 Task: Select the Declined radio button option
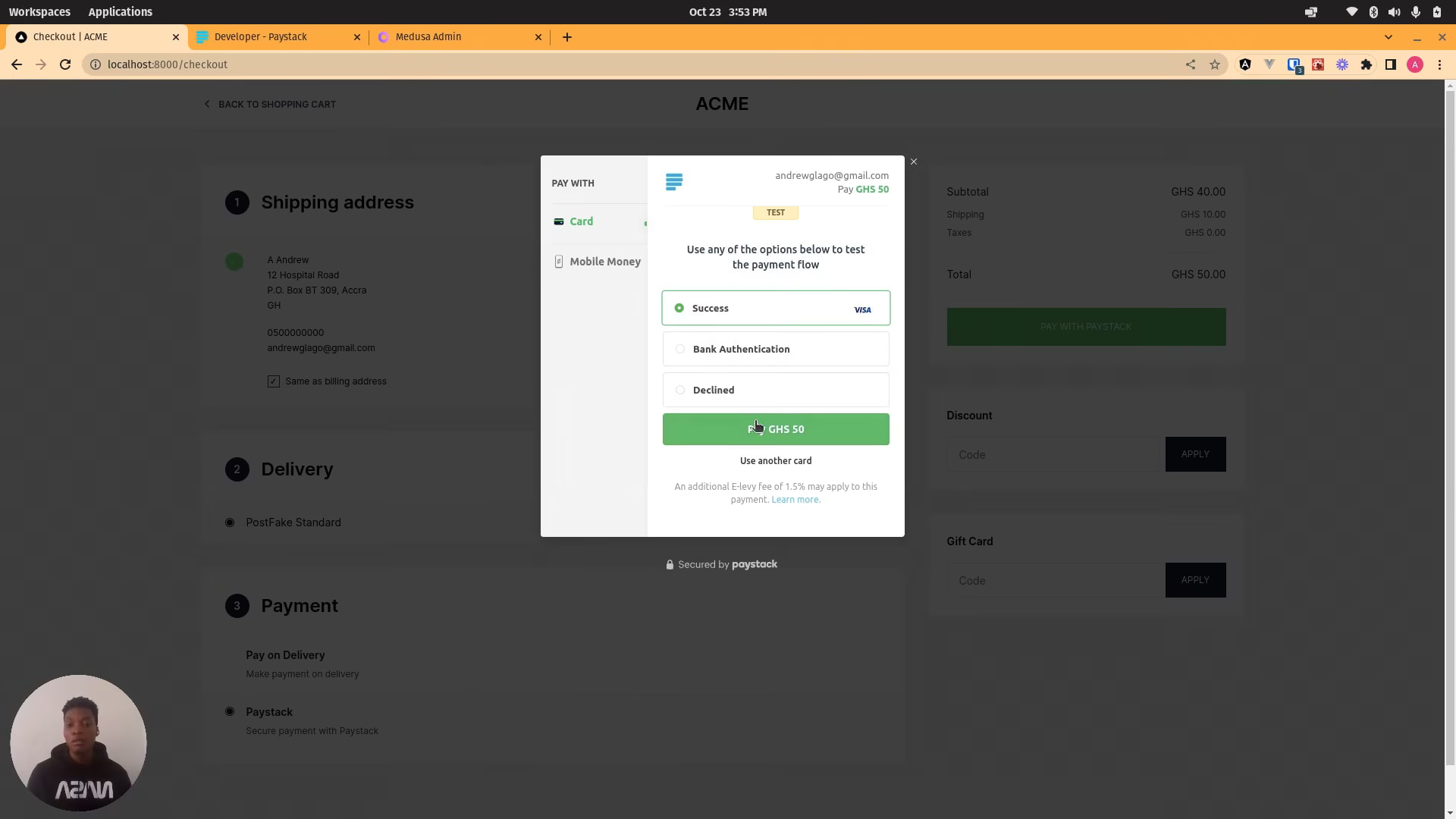click(680, 390)
